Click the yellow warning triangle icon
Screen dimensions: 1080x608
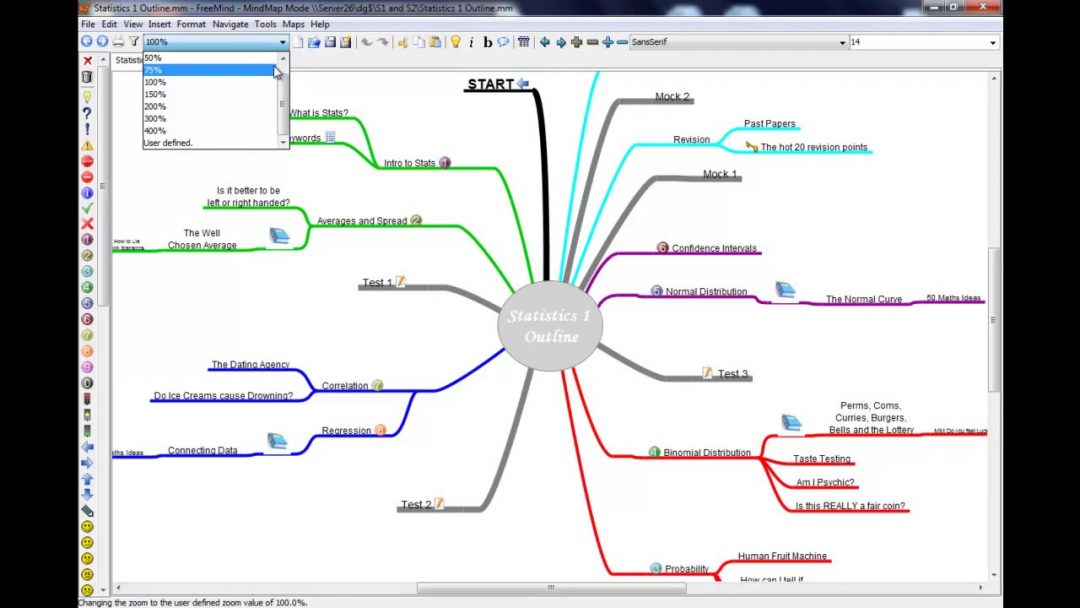87,145
